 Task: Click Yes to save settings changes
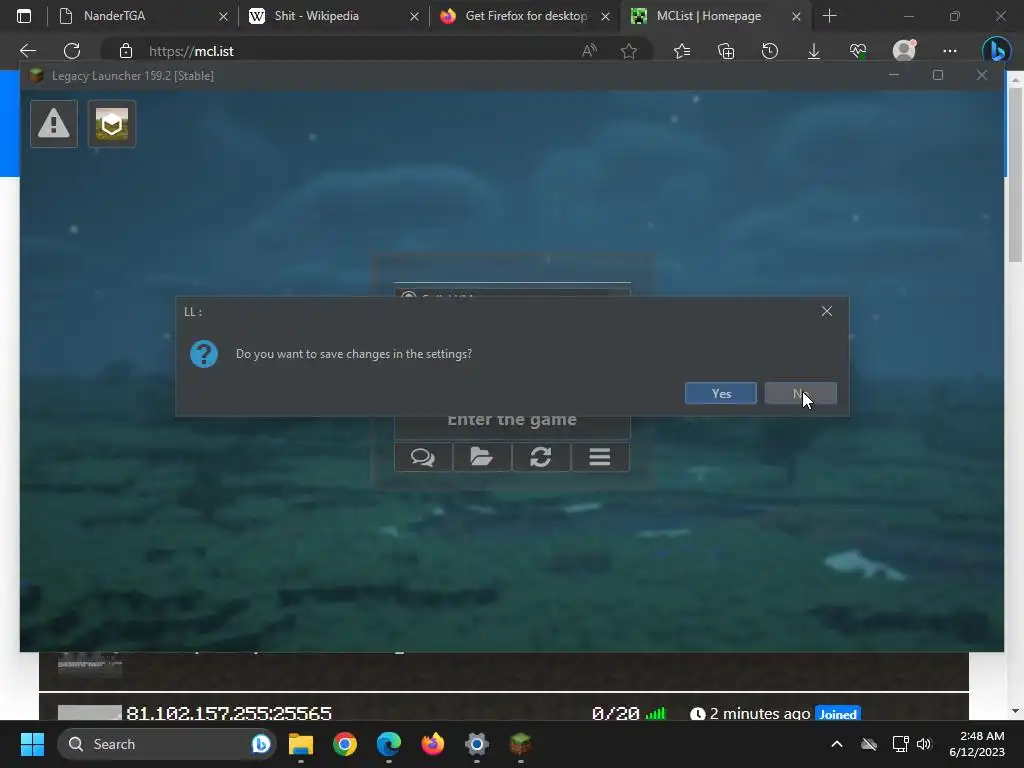[720, 393]
